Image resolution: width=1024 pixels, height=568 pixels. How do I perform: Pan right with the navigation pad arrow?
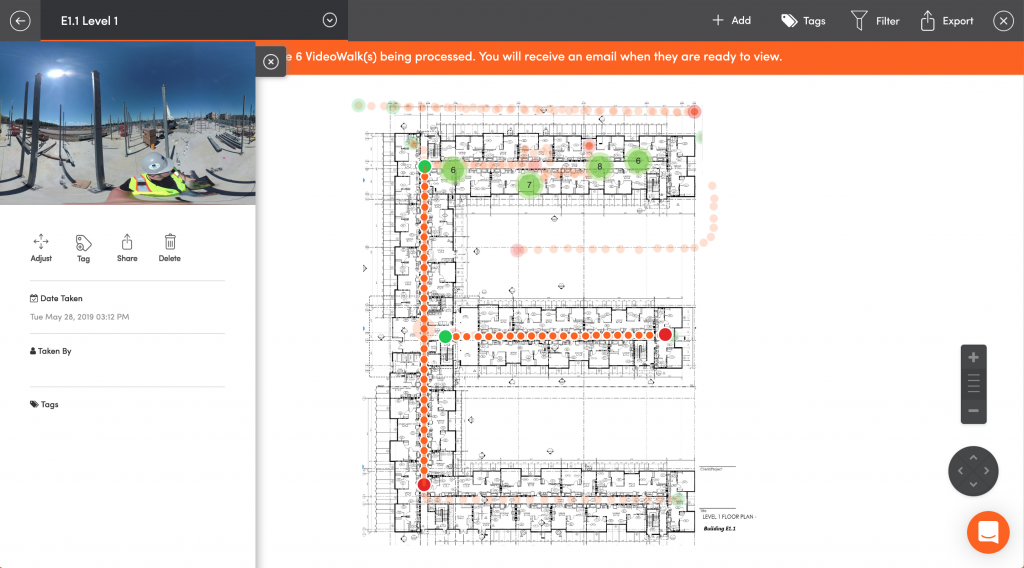[x=986, y=471]
